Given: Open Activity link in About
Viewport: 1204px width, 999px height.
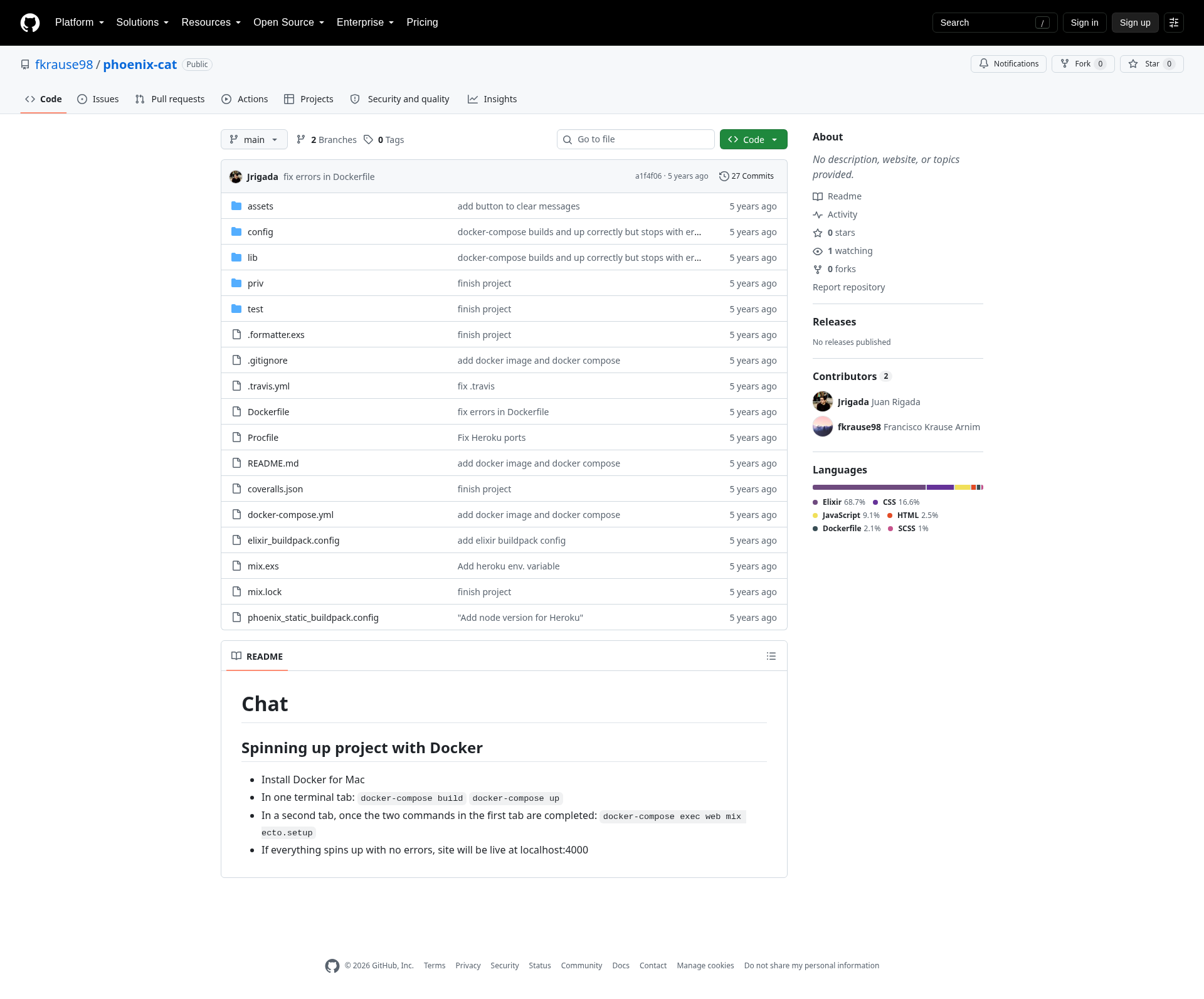Looking at the screenshot, I should [x=835, y=214].
